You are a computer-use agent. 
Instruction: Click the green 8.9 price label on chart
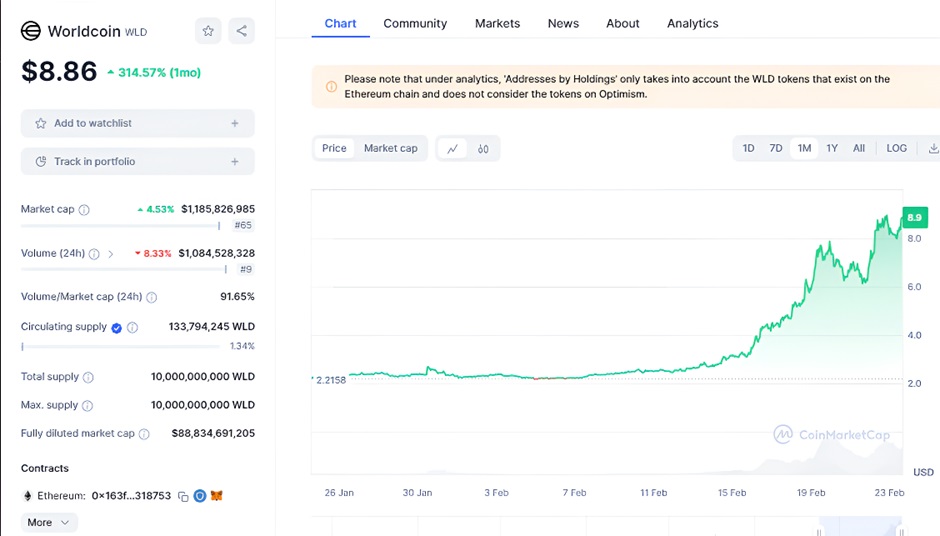pyautogui.click(x=914, y=217)
